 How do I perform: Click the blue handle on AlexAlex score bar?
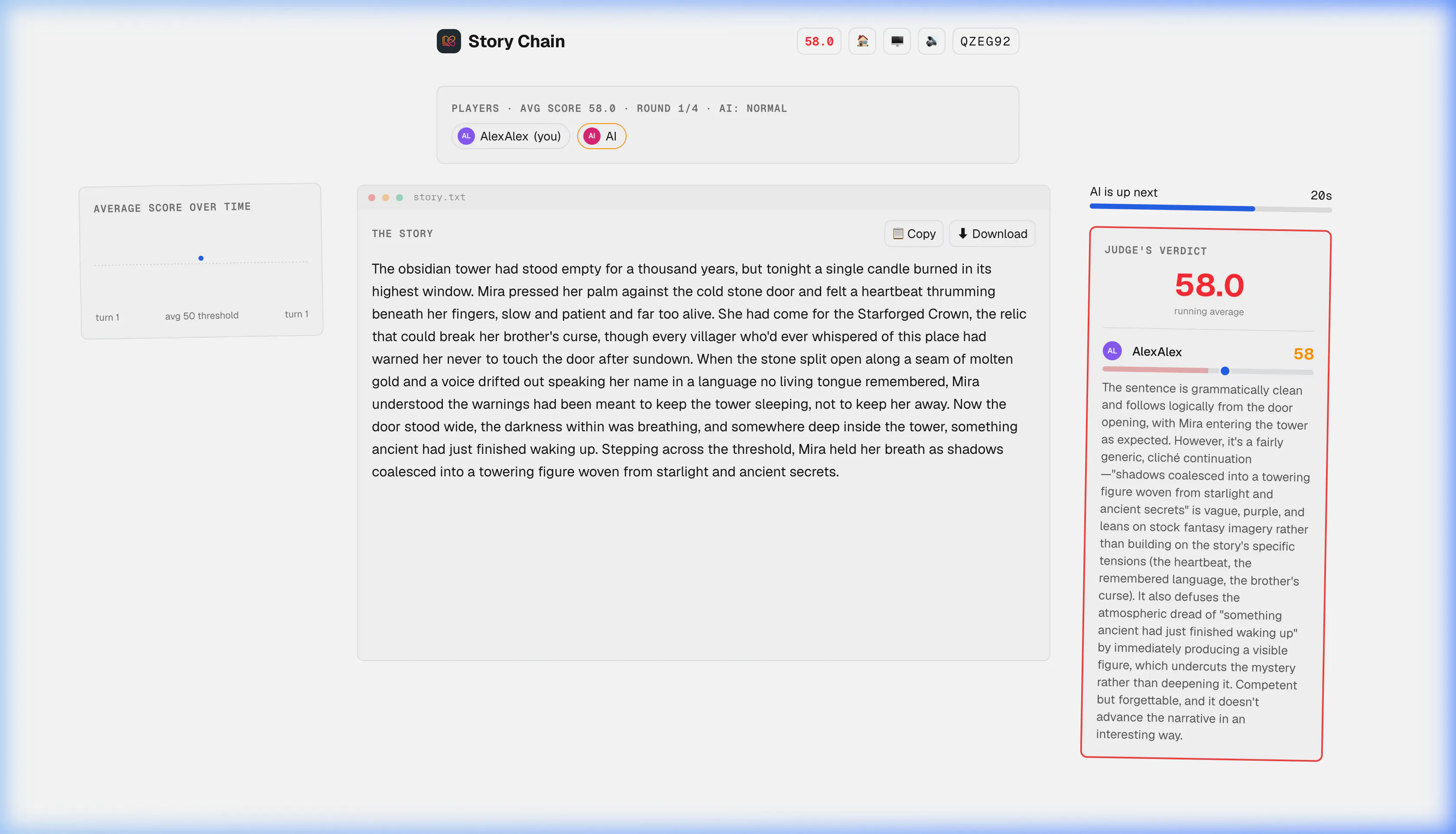click(x=1225, y=371)
